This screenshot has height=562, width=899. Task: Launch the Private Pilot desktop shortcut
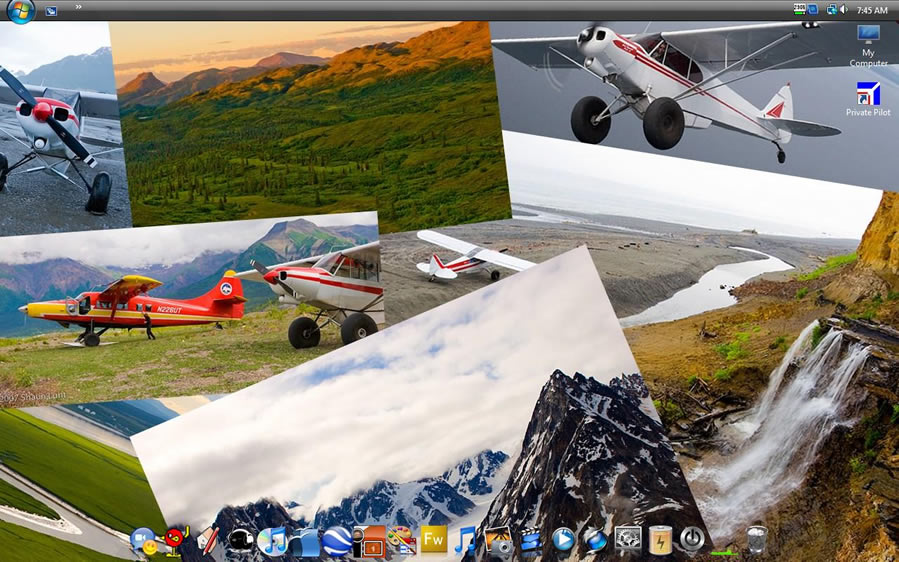[868, 99]
